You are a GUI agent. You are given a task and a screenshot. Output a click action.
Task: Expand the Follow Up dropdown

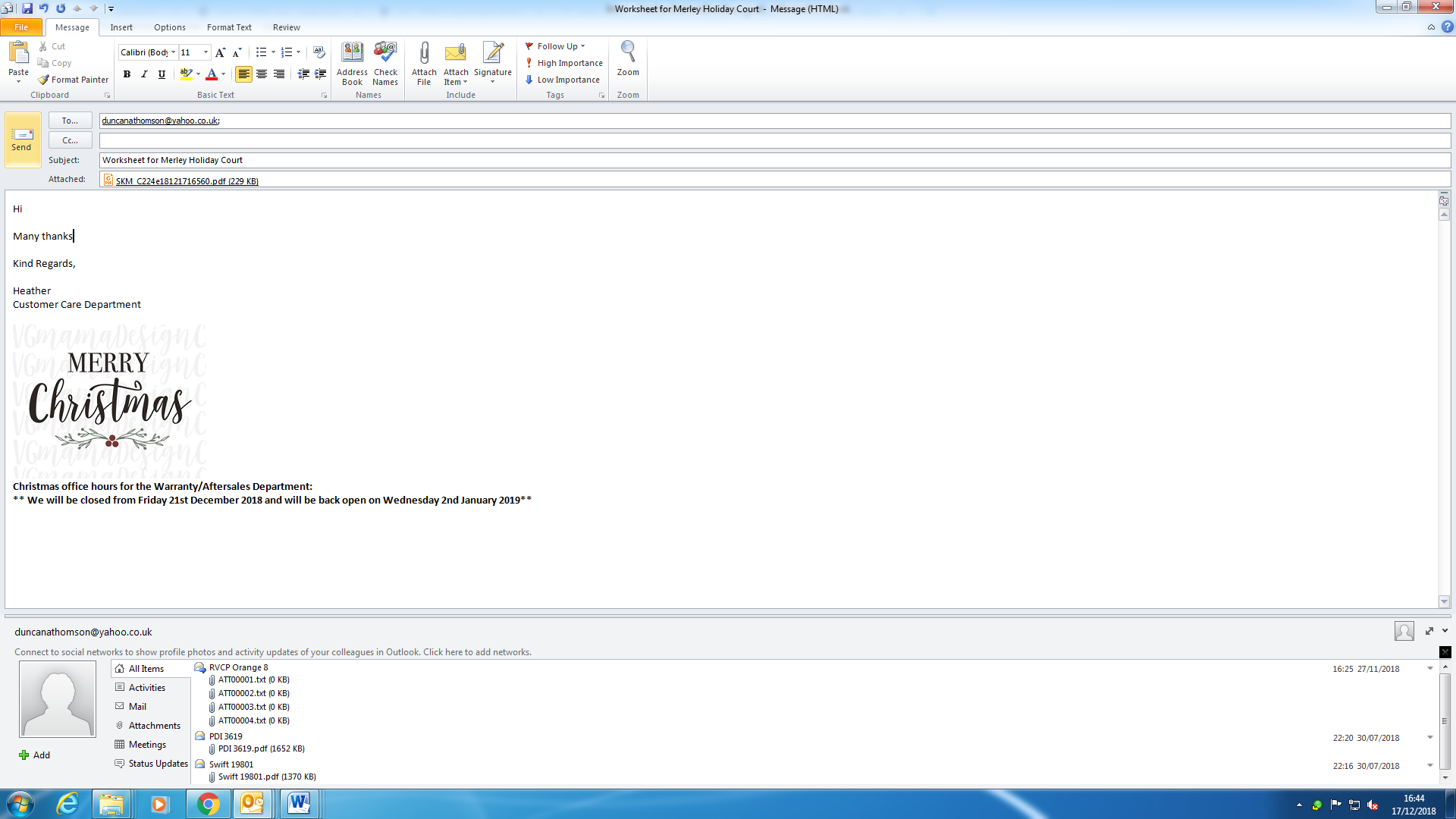pos(582,46)
